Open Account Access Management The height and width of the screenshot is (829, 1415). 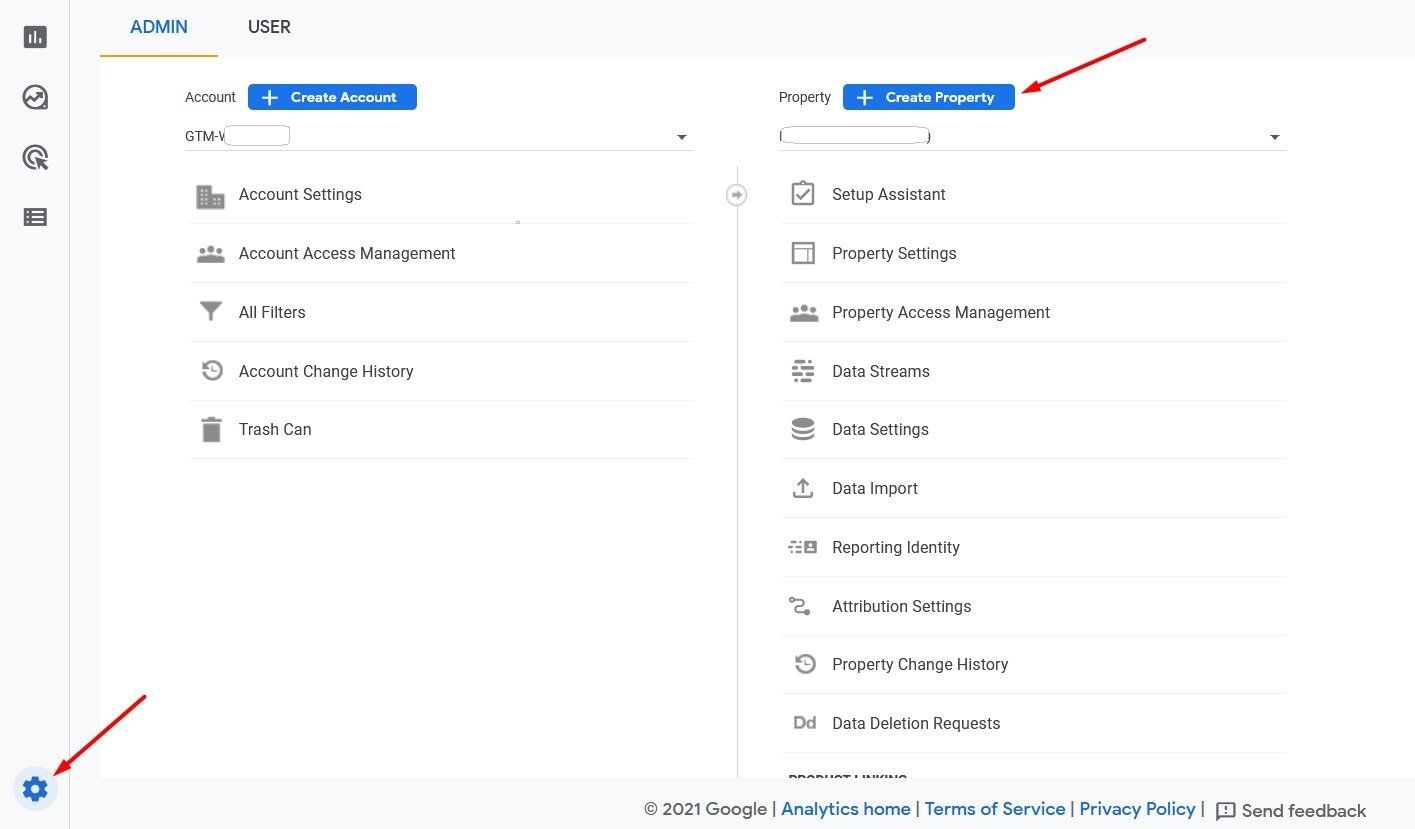(x=346, y=253)
